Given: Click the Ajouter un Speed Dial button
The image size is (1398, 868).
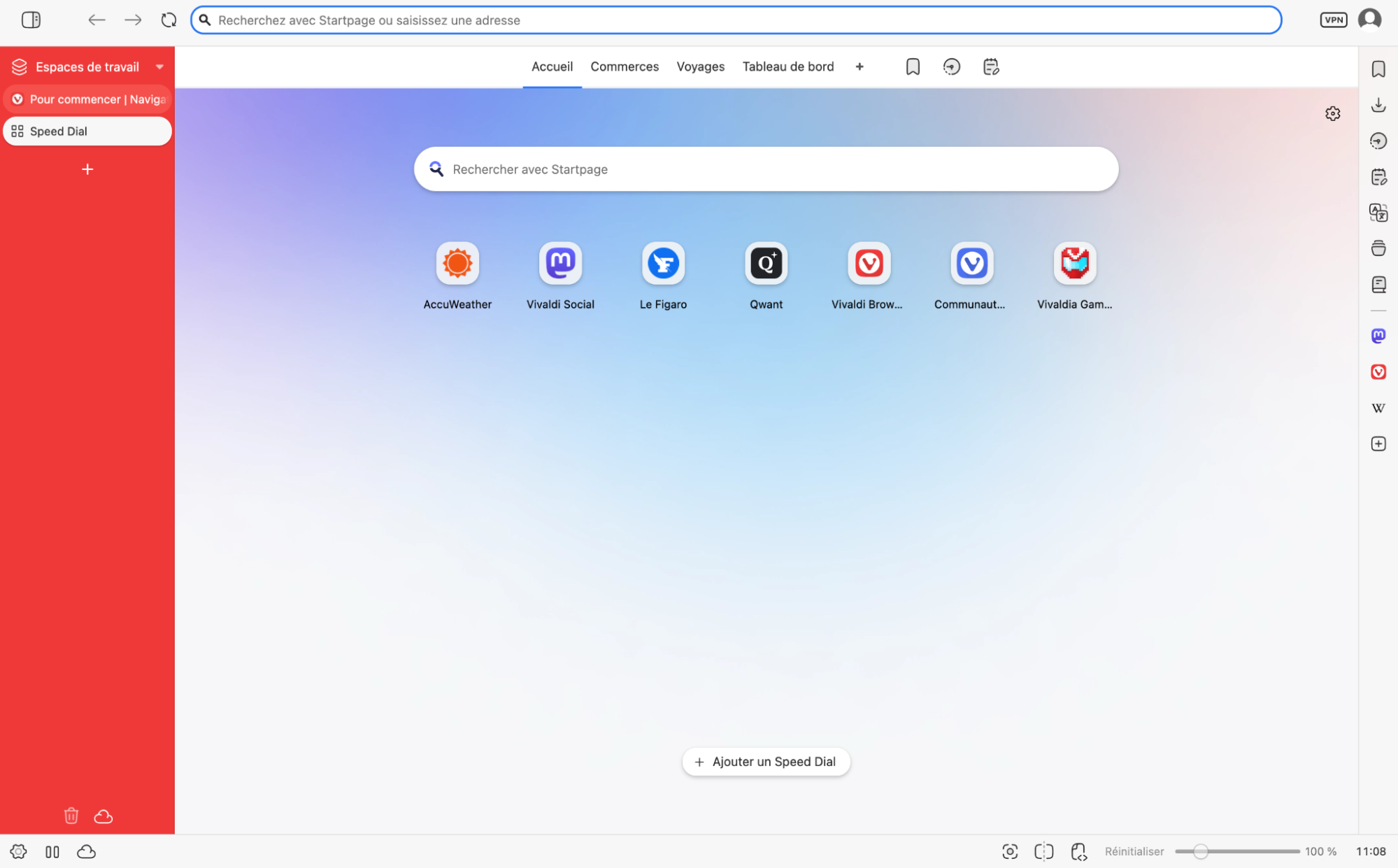Looking at the screenshot, I should [766, 761].
